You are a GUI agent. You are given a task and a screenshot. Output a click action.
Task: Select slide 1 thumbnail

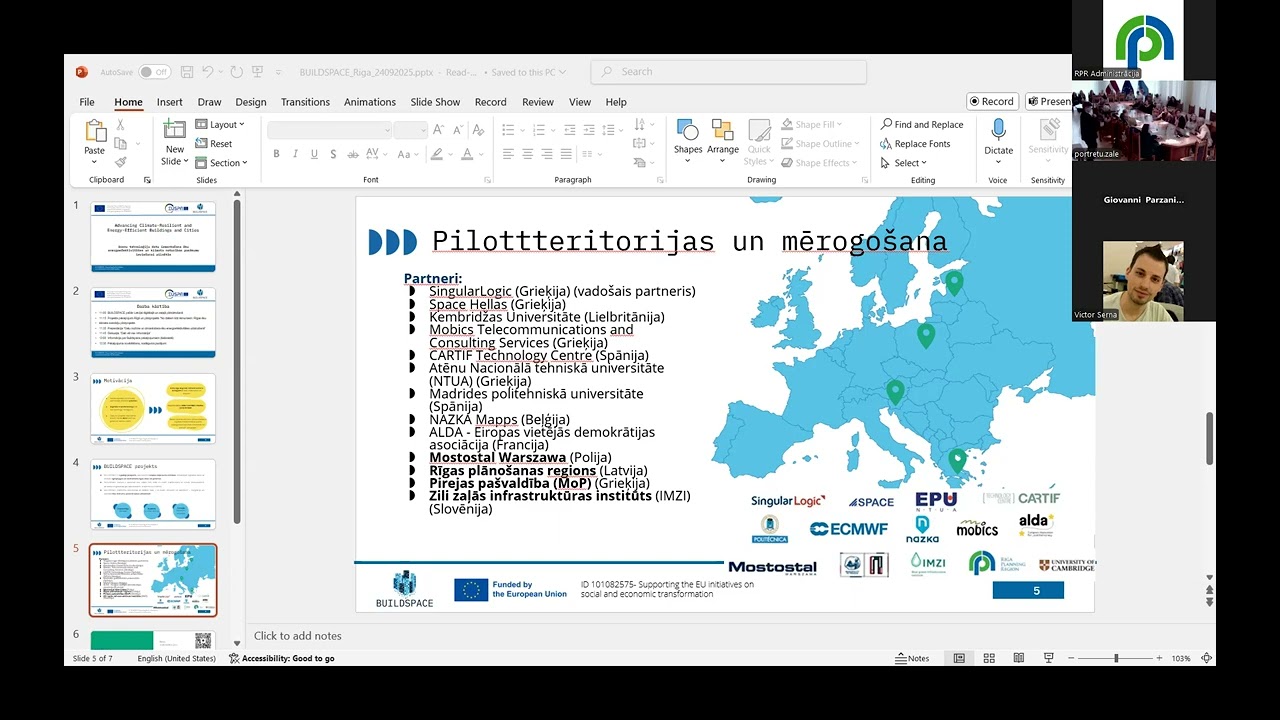153,236
